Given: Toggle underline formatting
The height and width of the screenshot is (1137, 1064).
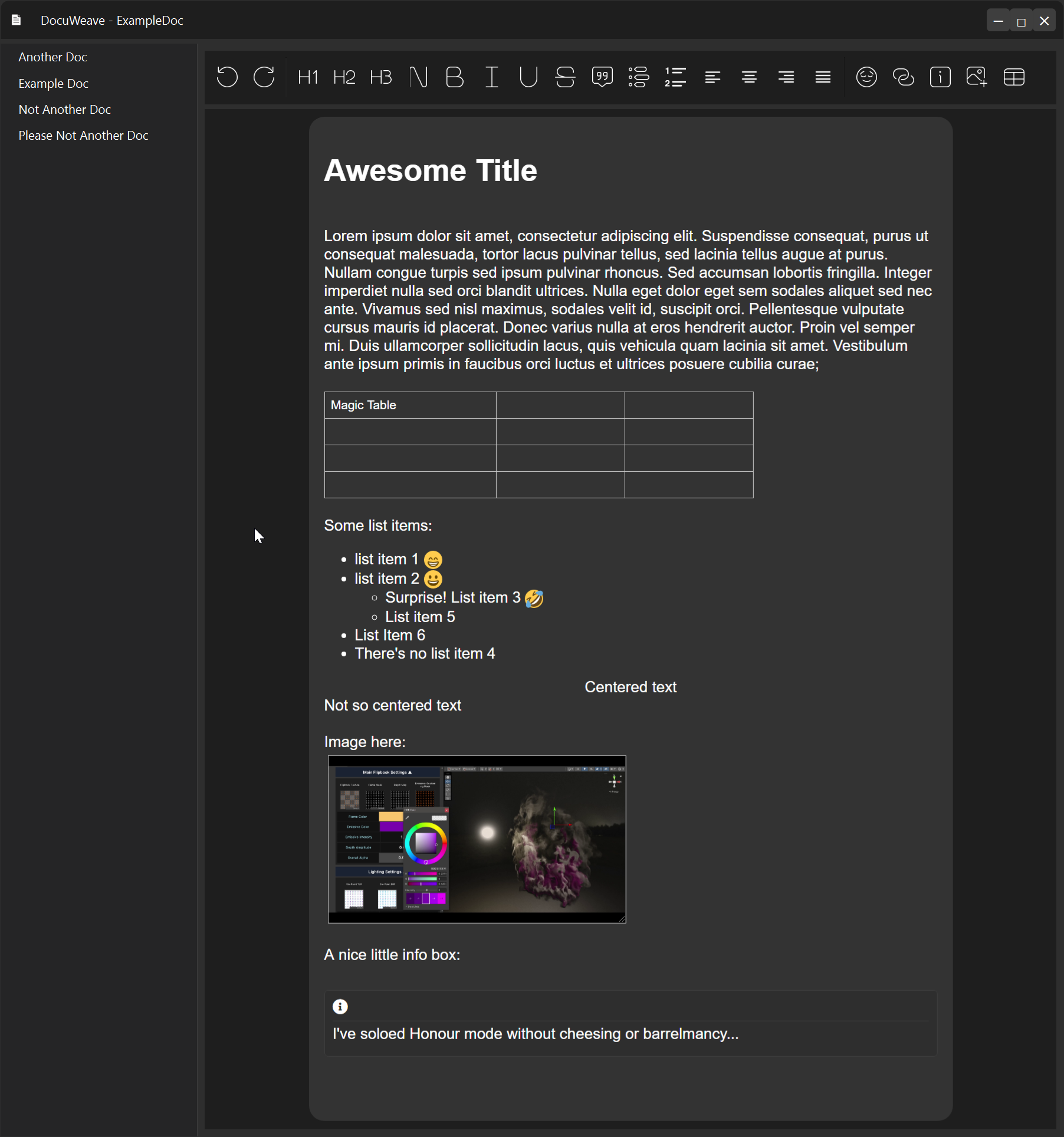Looking at the screenshot, I should pyautogui.click(x=528, y=77).
